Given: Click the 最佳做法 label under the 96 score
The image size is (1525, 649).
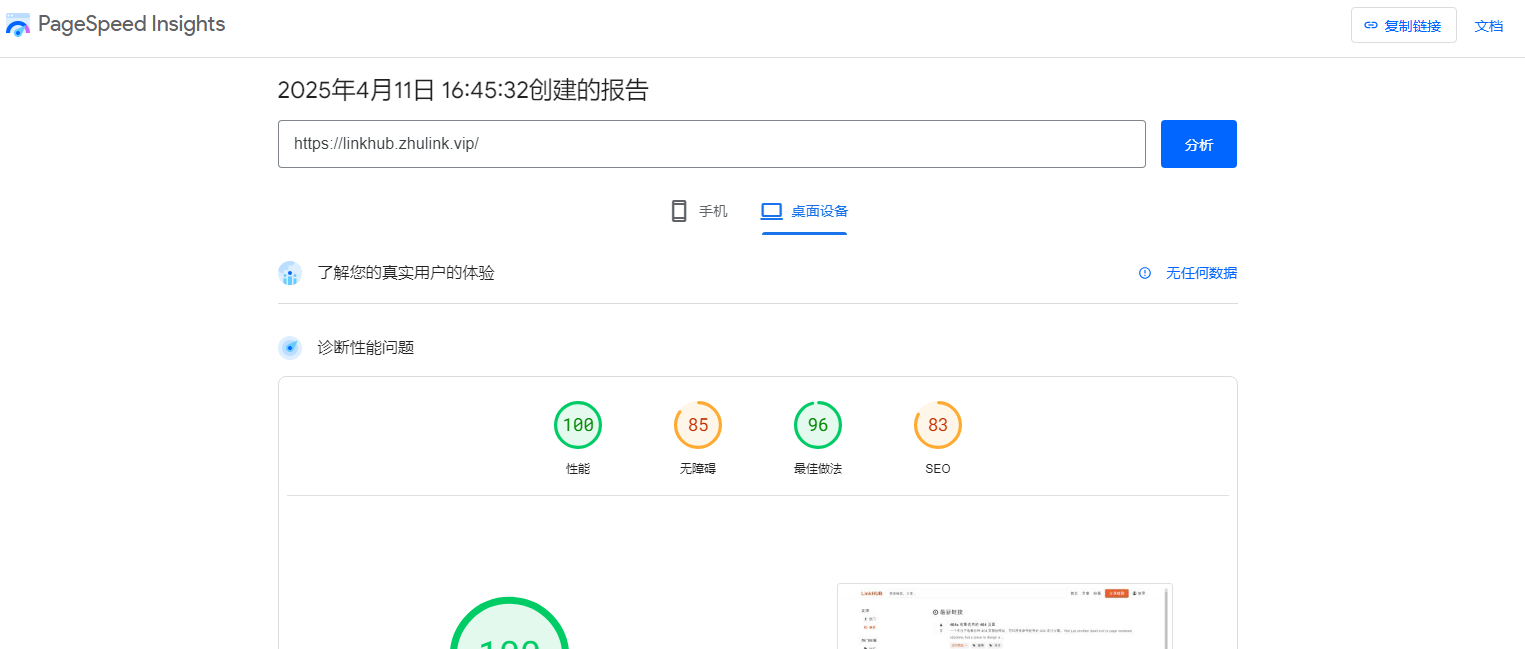Looking at the screenshot, I should [818, 468].
